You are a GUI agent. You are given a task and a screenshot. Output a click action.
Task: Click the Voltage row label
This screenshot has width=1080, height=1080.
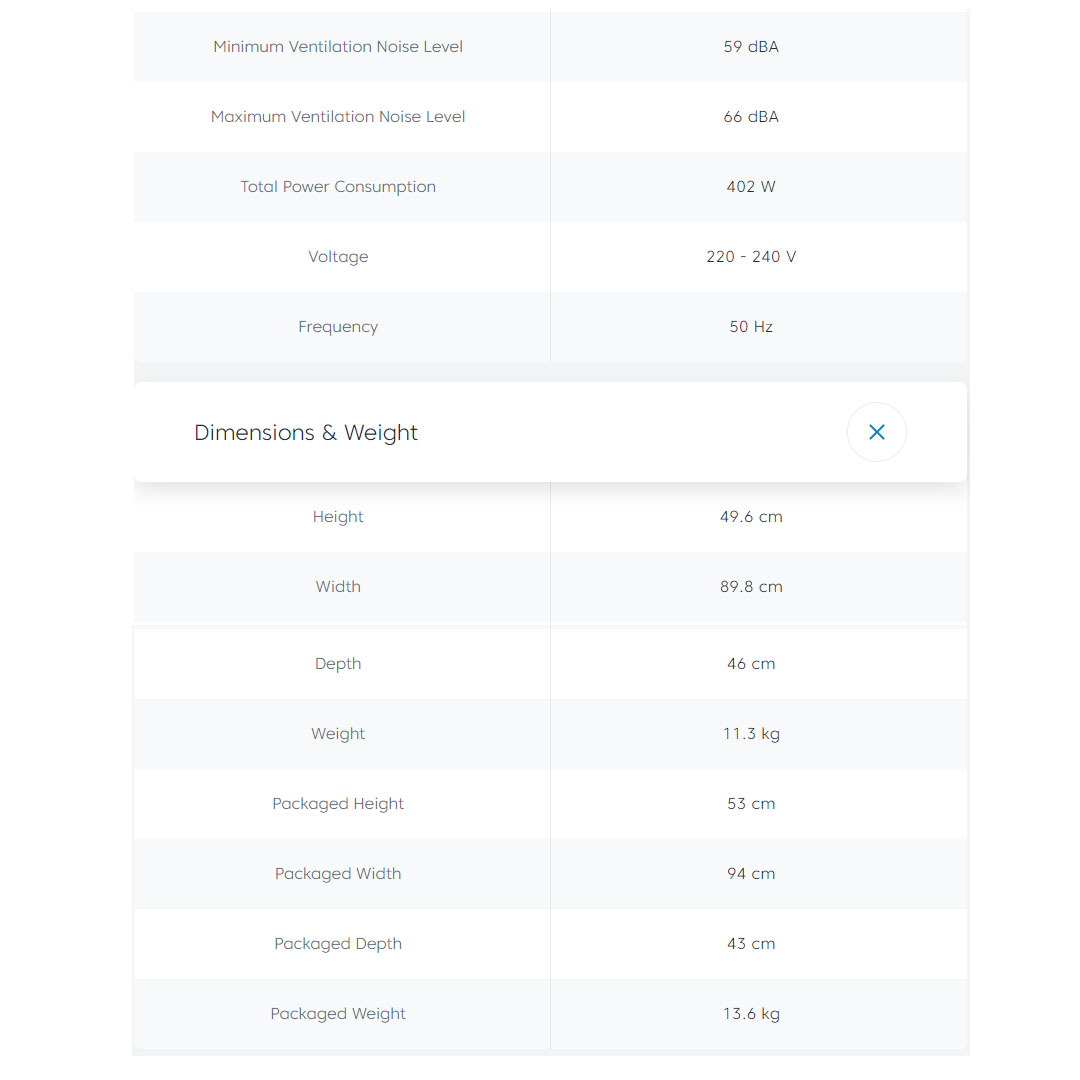[x=338, y=257]
